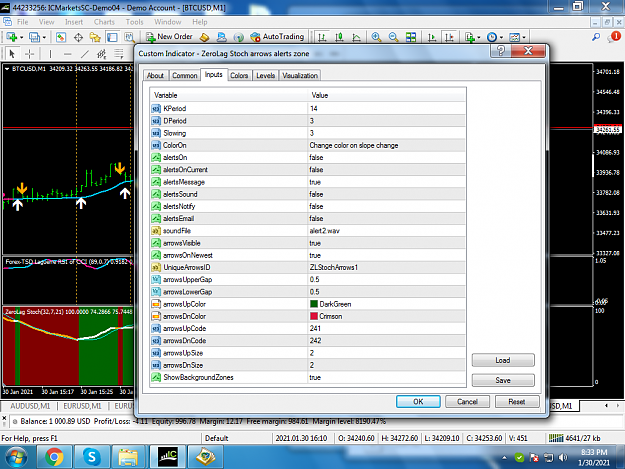This screenshot has height=469, width=625.
Task: Click the Crimson arrowsDnColor swatch
Action: coord(314,316)
